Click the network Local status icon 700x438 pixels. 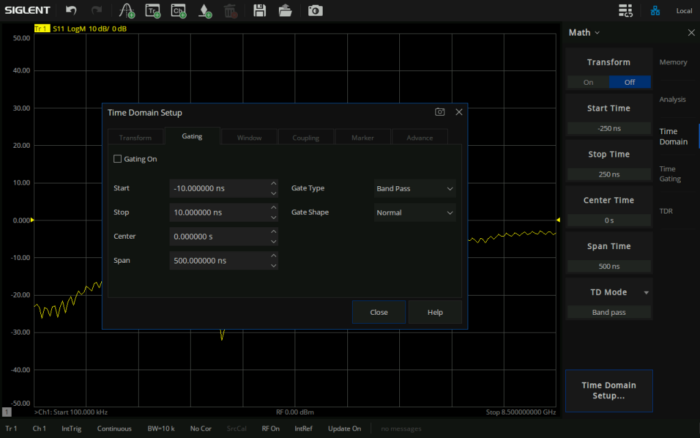click(655, 11)
